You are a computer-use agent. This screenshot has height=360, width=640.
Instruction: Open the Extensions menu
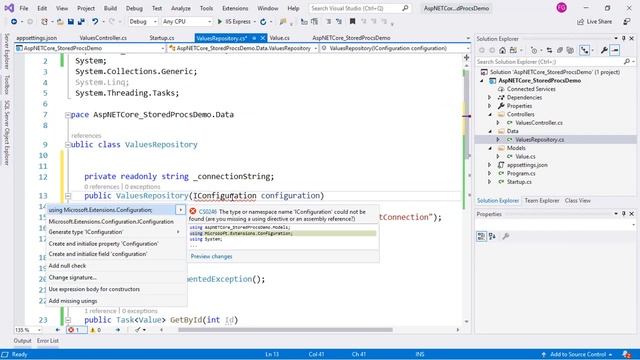tap(235, 8)
